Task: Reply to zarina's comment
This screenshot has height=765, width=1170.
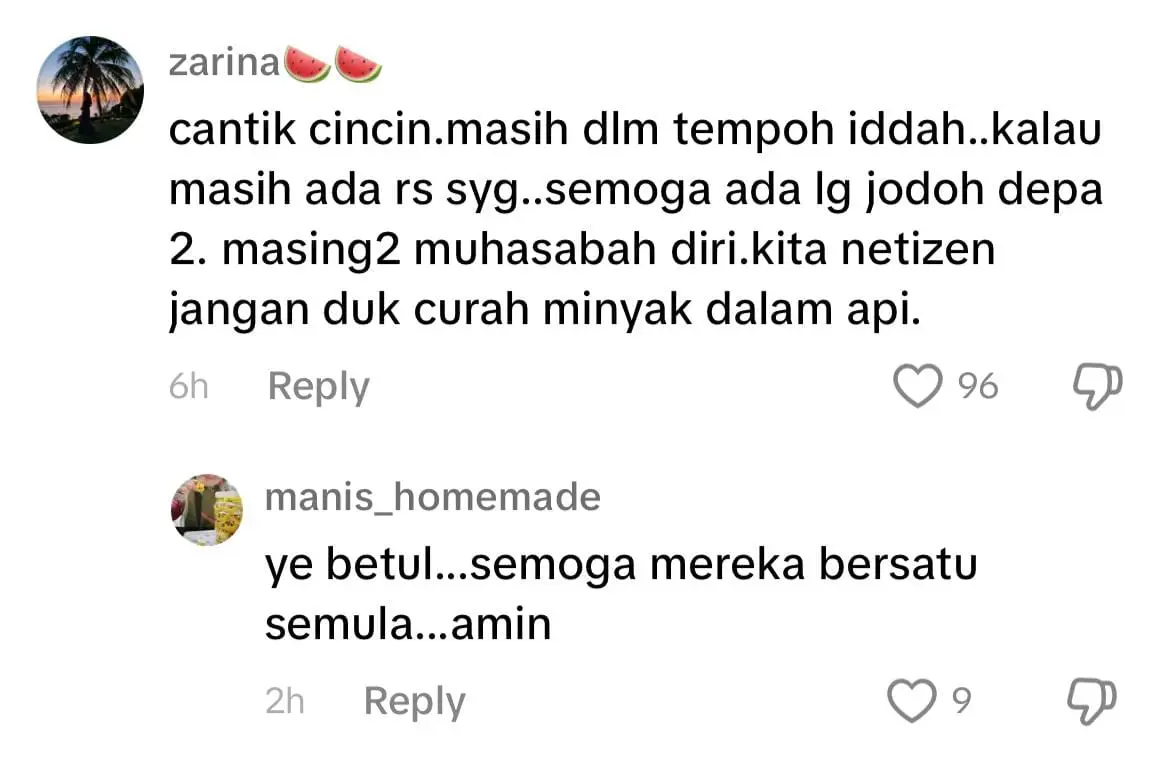Action: click(x=318, y=387)
